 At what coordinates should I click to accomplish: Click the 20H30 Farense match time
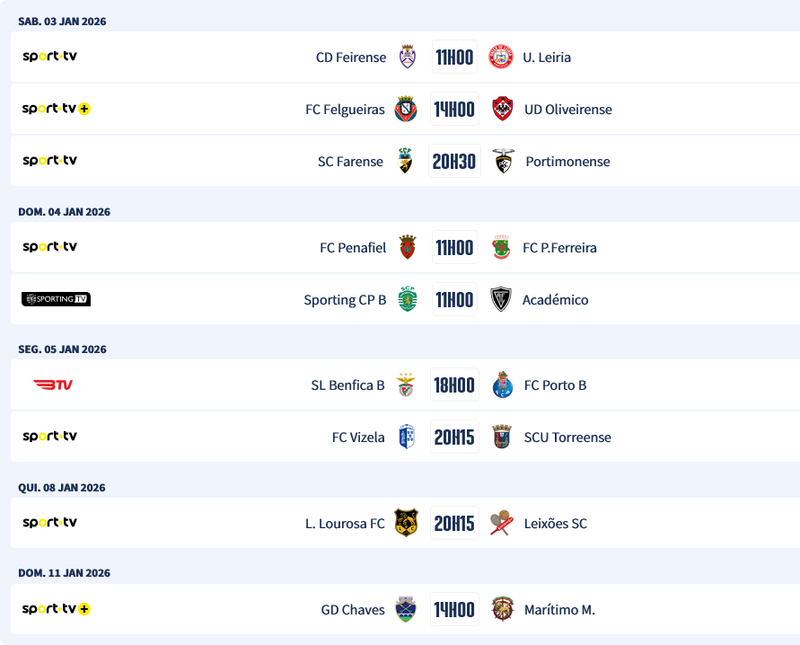pos(454,161)
